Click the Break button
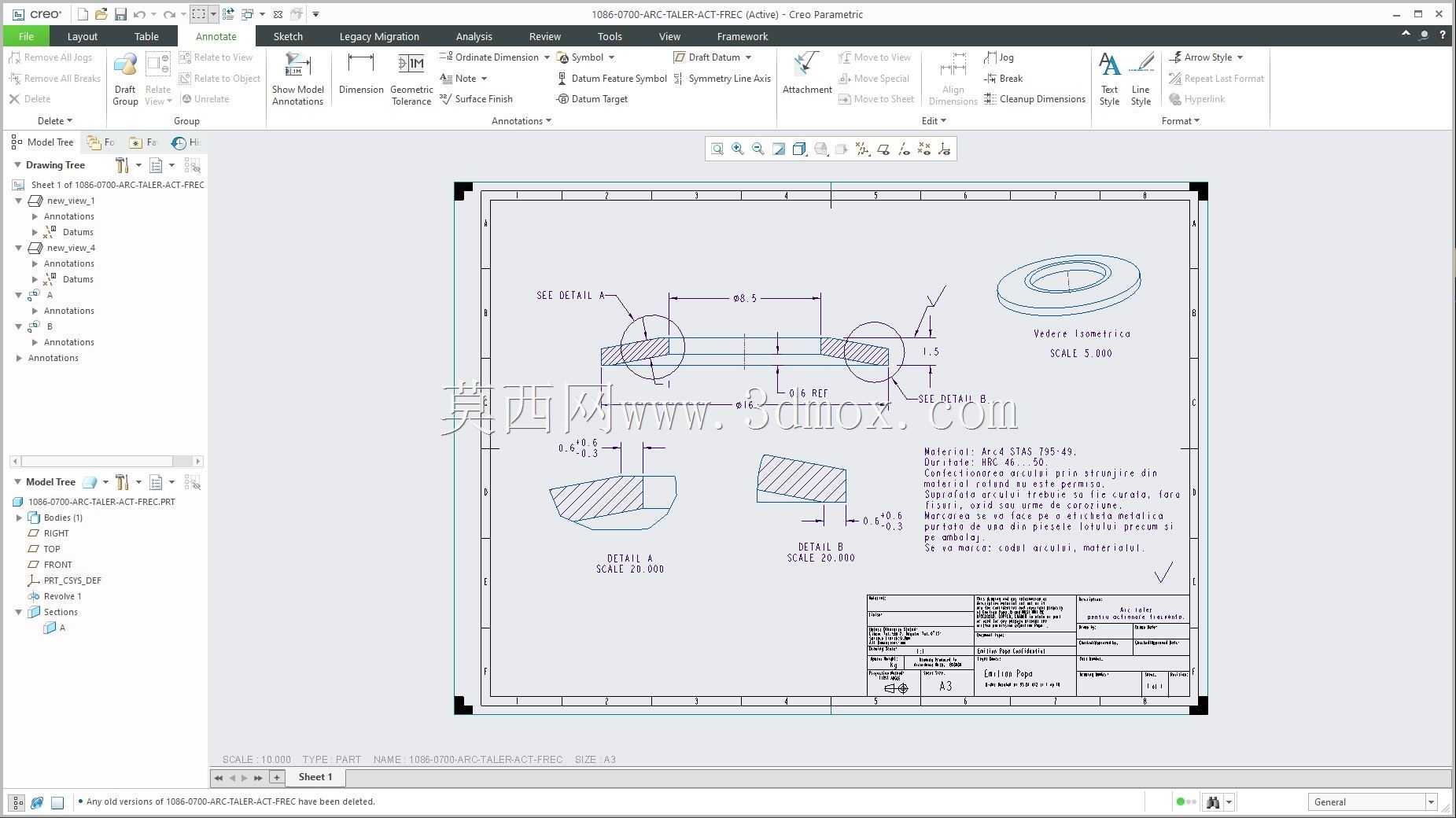 point(1003,79)
